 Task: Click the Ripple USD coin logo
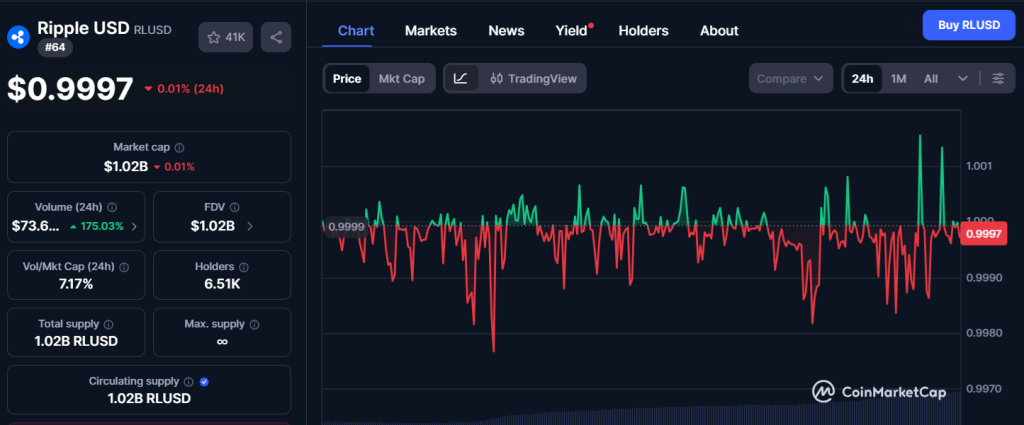pyautogui.click(x=18, y=37)
